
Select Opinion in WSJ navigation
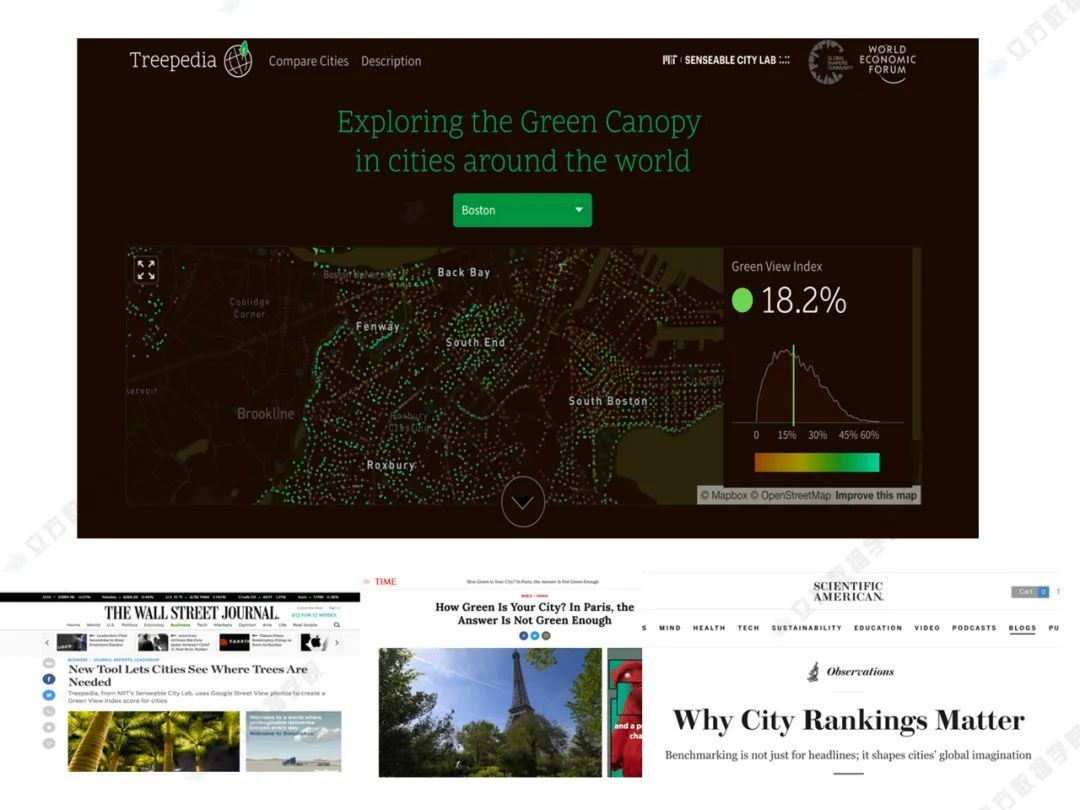(x=247, y=625)
